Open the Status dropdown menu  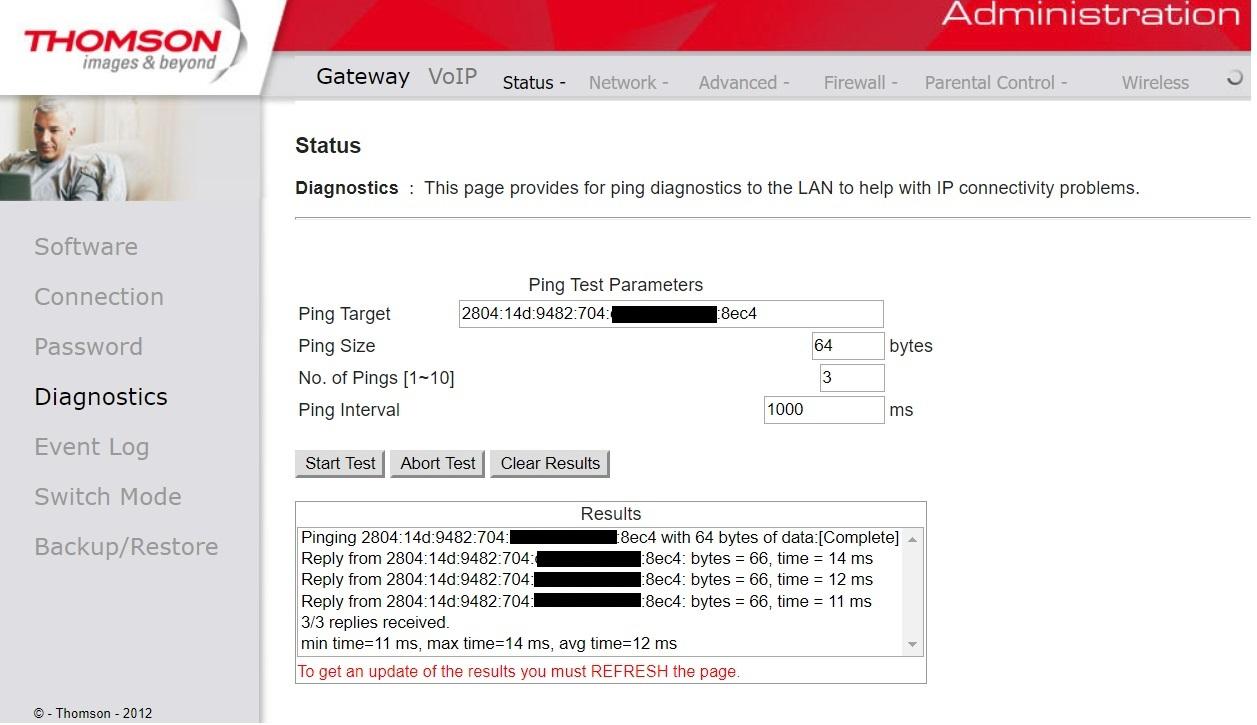pyautogui.click(x=534, y=83)
